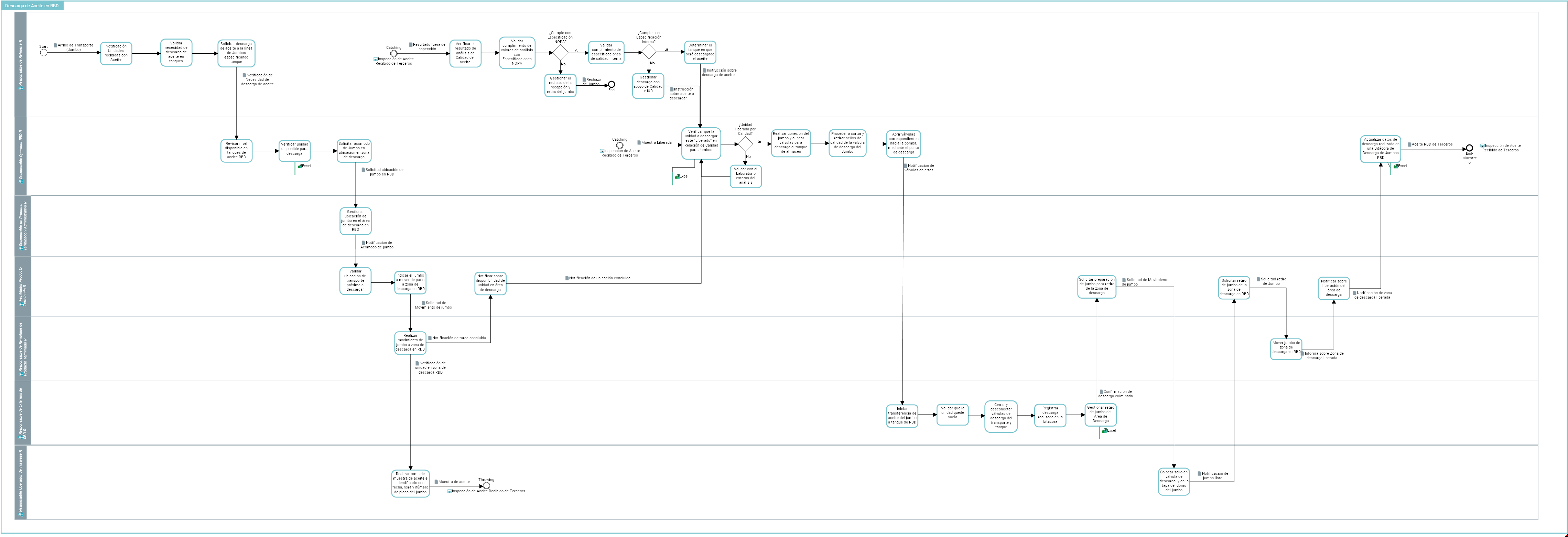Select task Gestionar descarga con apoyo de Calidad
This screenshot has width=1568, height=537.
(x=648, y=85)
